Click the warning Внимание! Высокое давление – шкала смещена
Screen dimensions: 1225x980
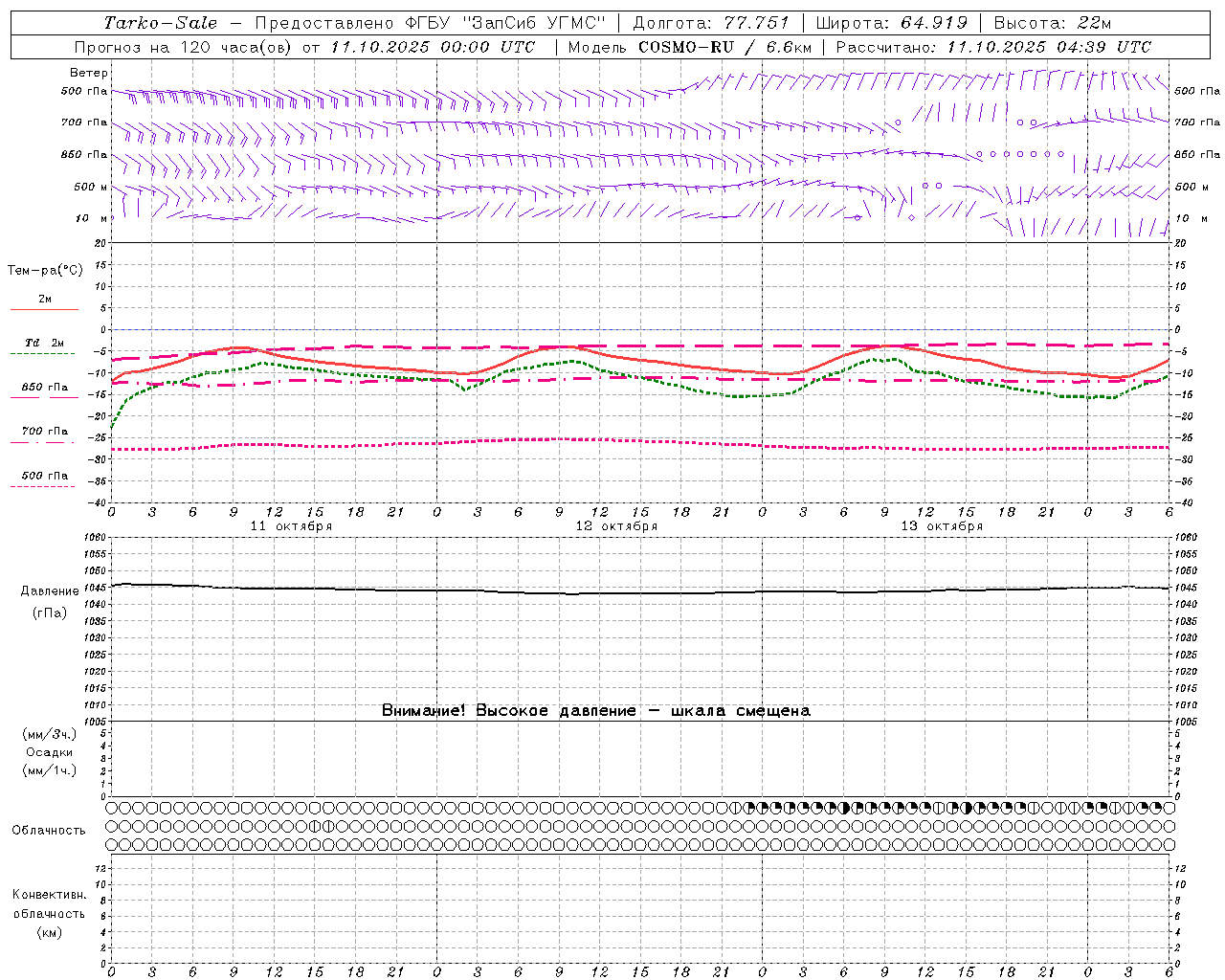click(596, 711)
